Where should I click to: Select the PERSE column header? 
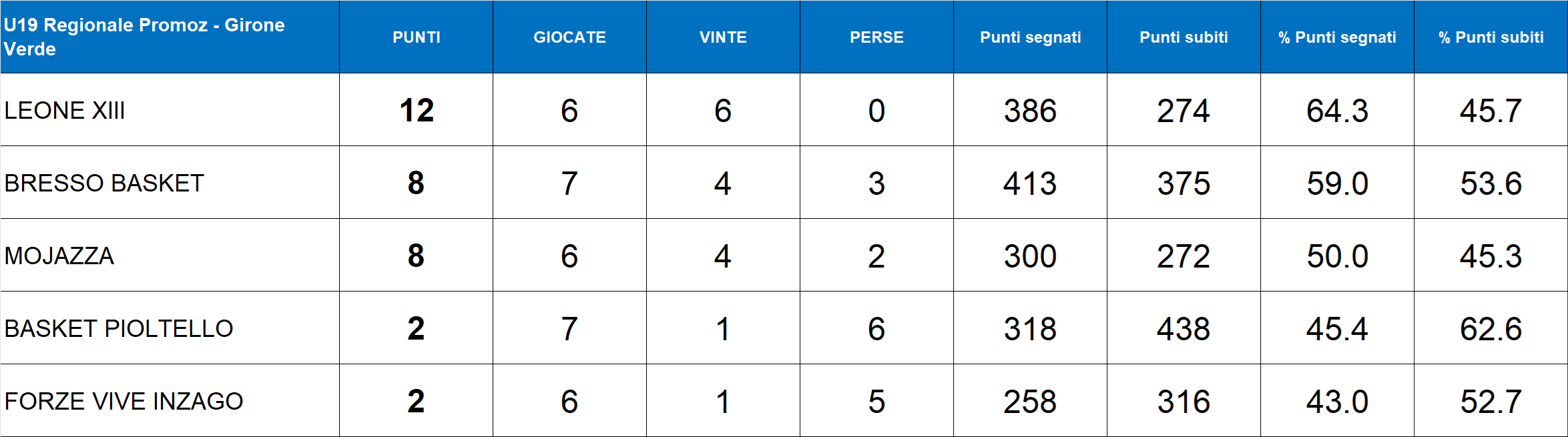[x=876, y=37]
